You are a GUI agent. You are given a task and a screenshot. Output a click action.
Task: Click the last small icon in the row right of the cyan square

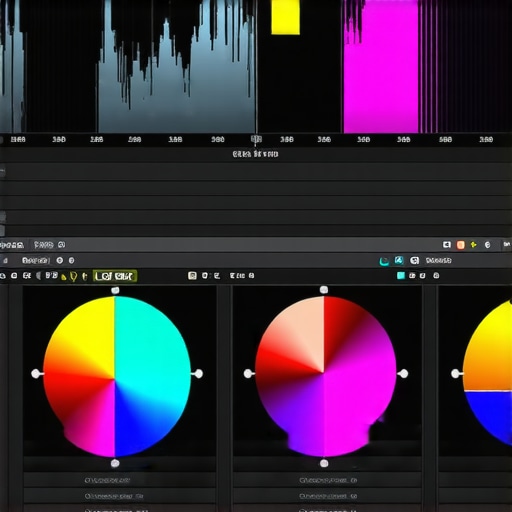click(436, 275)
